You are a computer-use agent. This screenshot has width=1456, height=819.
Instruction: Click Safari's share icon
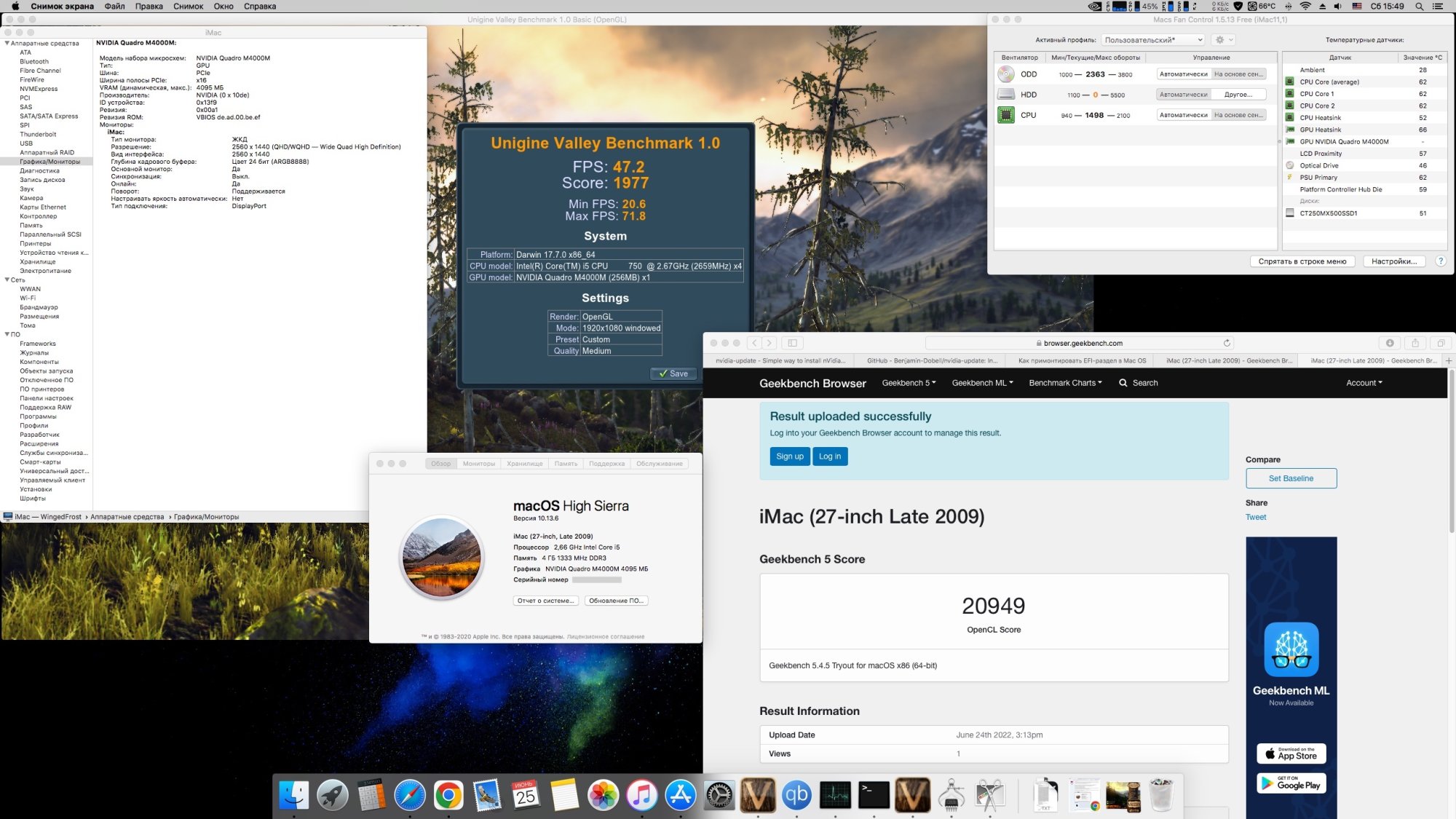click(1415, 343)
